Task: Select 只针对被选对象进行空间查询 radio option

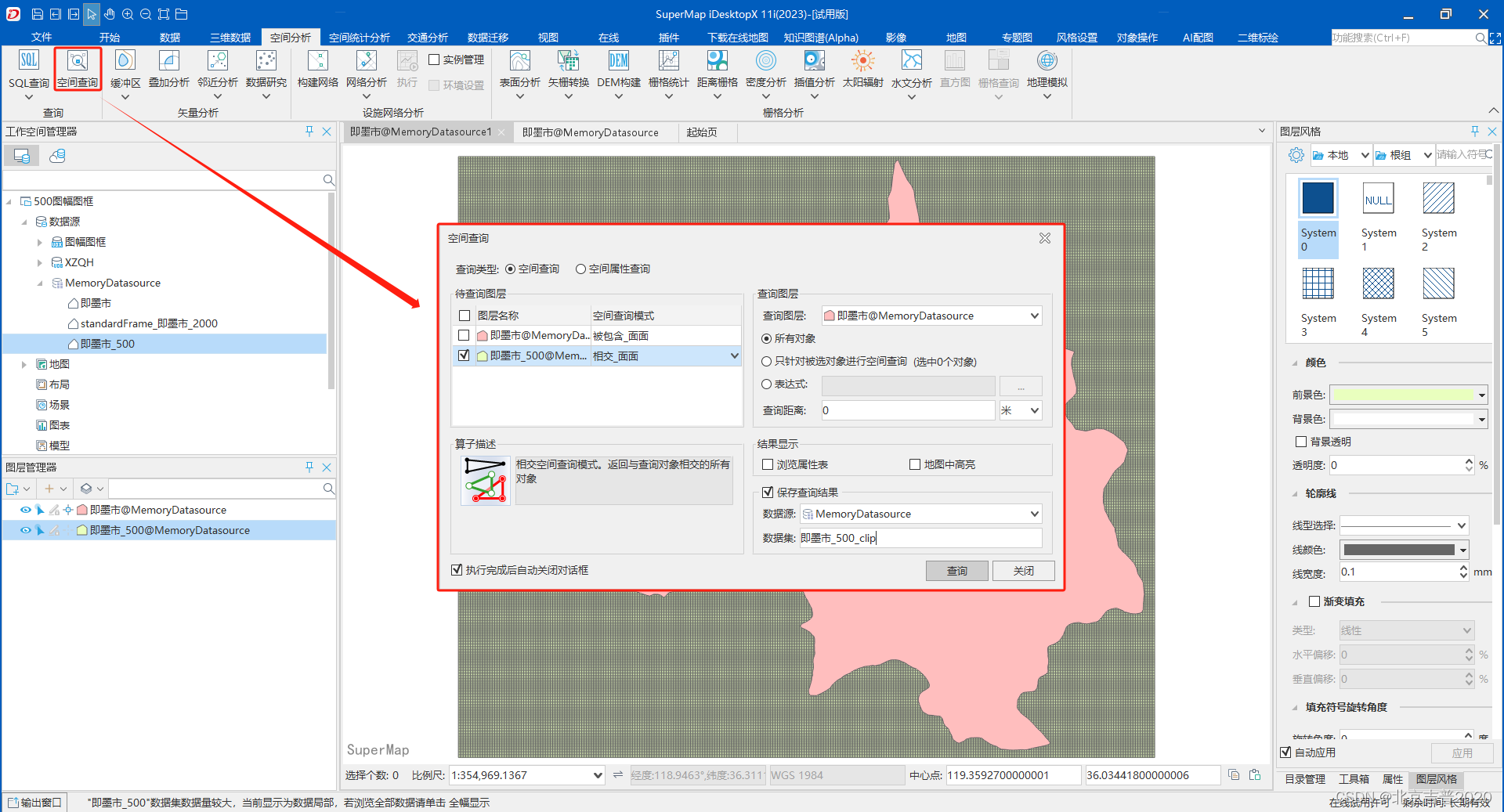Action: tap(767, 362)
